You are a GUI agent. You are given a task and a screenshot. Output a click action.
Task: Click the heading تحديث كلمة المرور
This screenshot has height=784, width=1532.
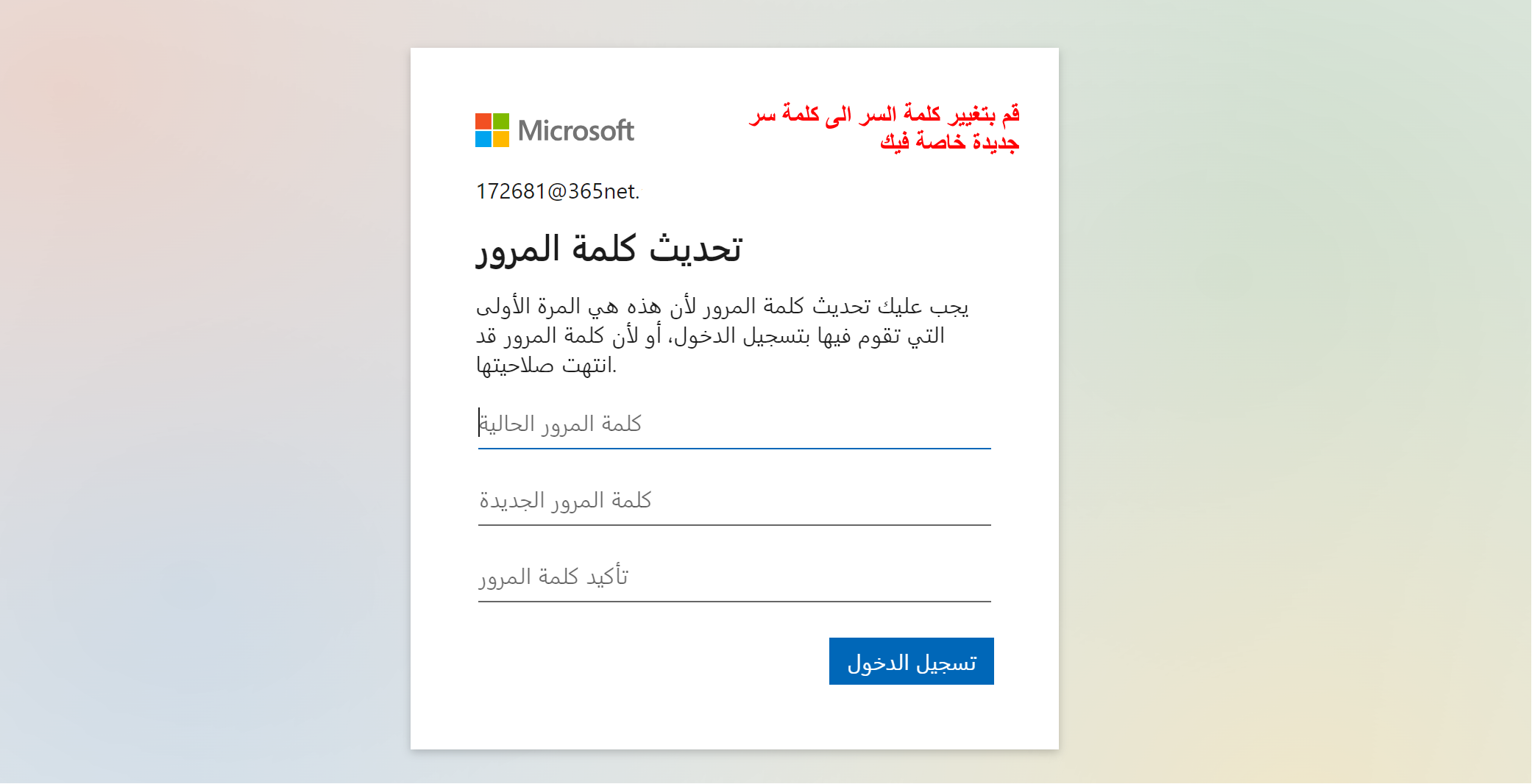click(609, 249)
